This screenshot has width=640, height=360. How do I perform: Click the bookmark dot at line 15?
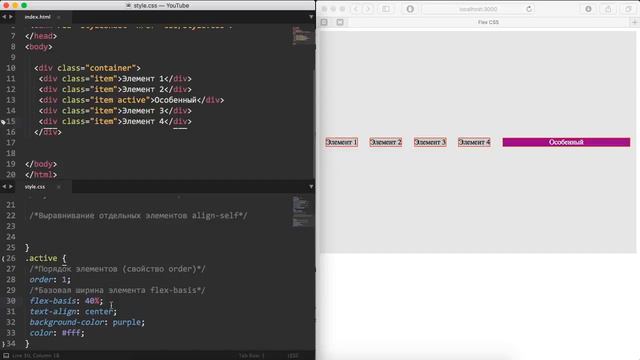click(x=3, y=122)
